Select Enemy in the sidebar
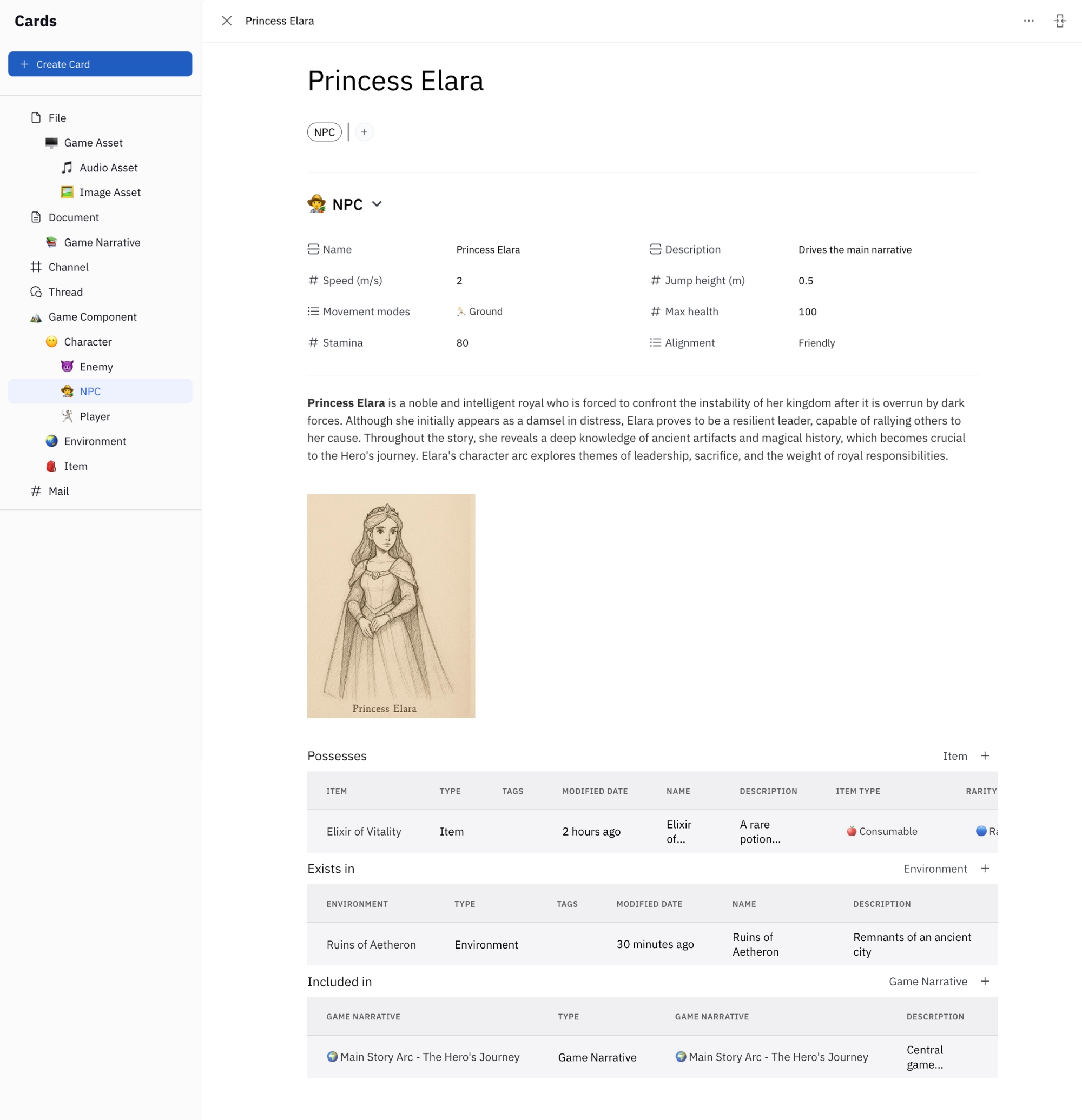 96,366
